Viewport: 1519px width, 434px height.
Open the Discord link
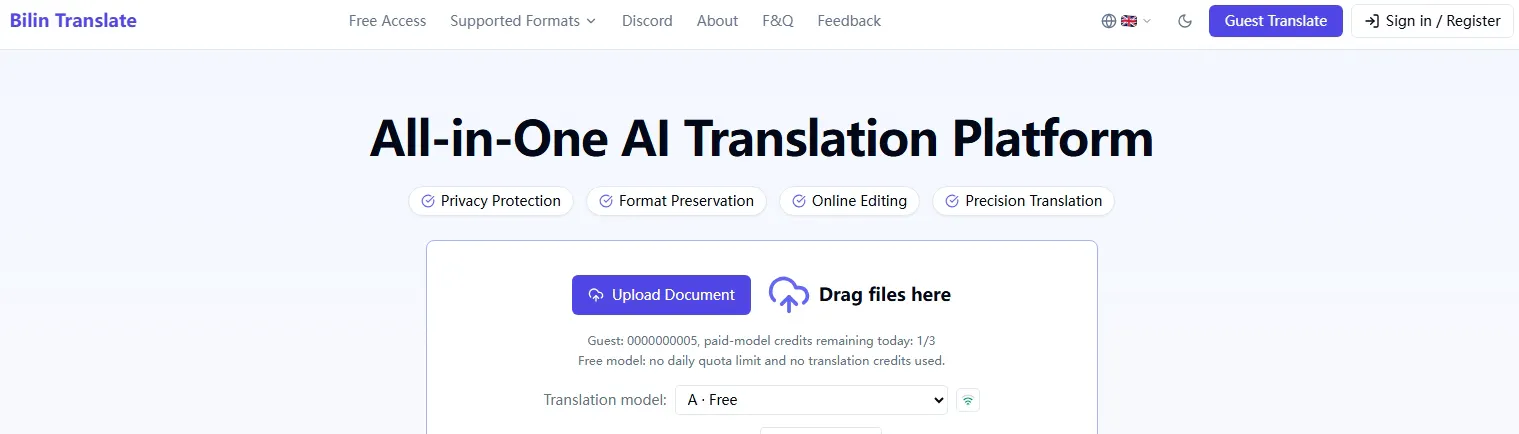coord(647,21)
